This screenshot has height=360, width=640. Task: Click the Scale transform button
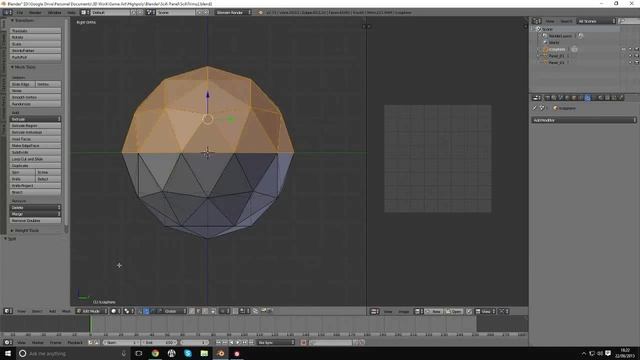pos(36,44)
